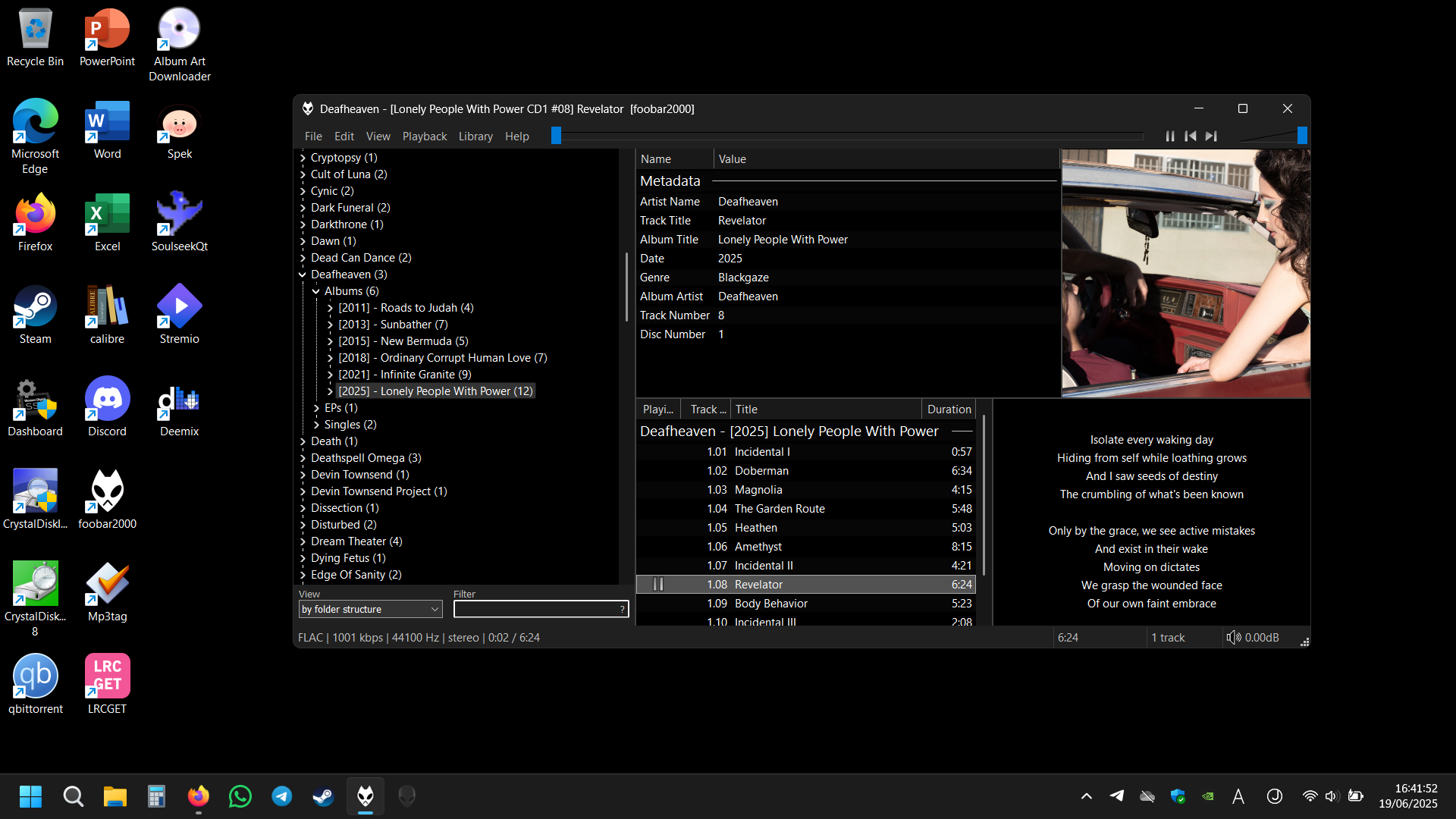Sort playlist by Duration column header

(949, 409)
